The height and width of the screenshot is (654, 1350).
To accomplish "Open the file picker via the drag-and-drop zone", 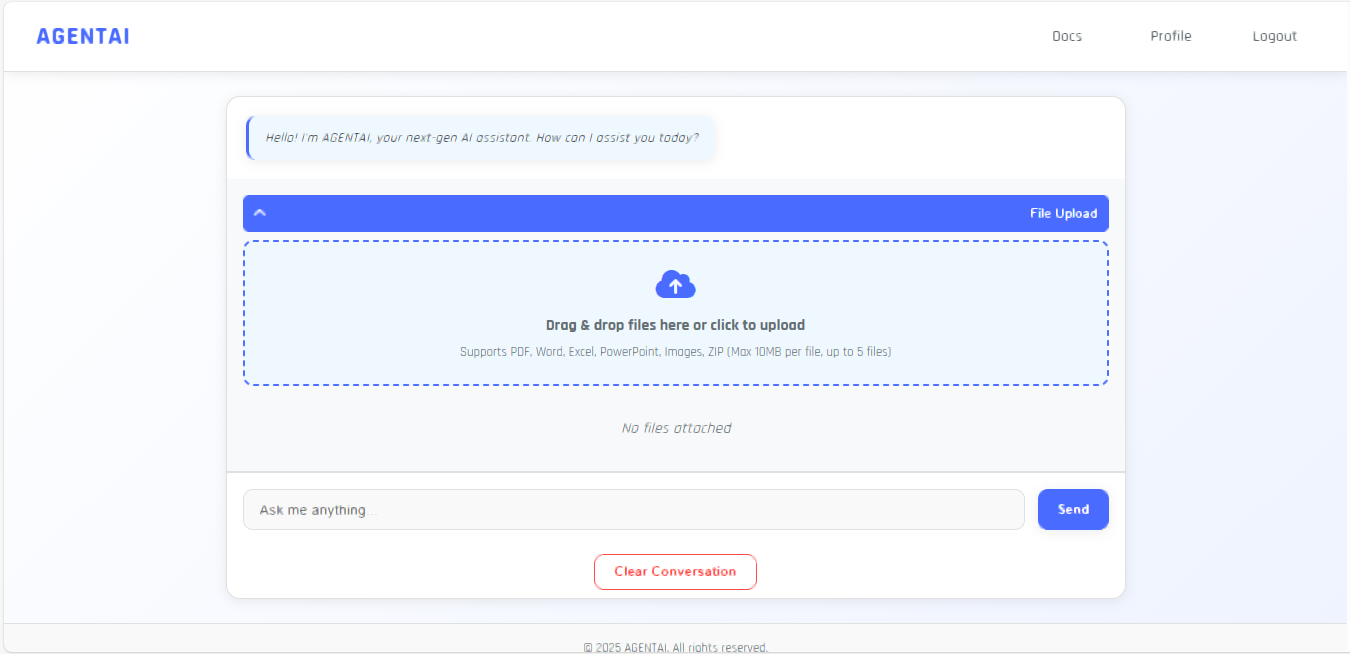I will (675, 313).
